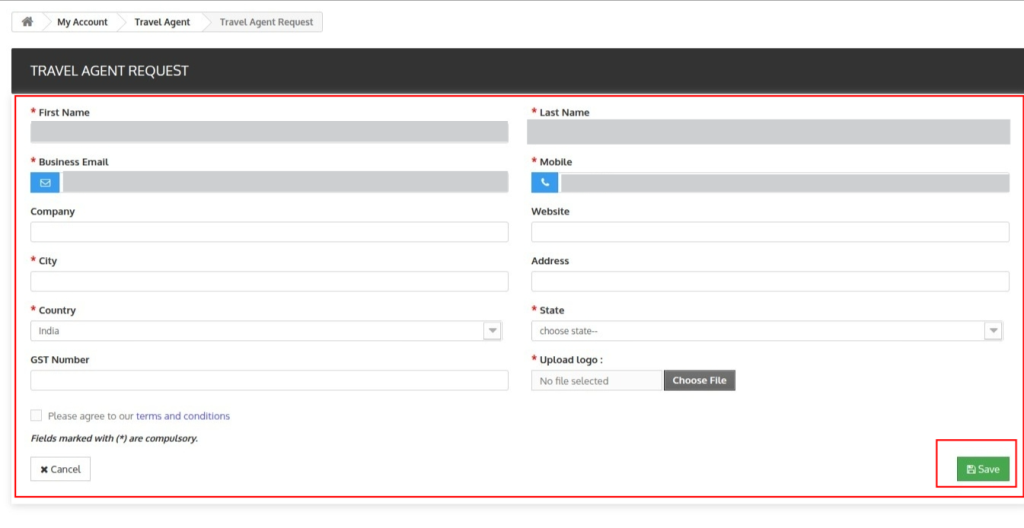
Task: Click the 'Fields marked with (*) are compulsory' note
Action: click(x=114, y=438)
